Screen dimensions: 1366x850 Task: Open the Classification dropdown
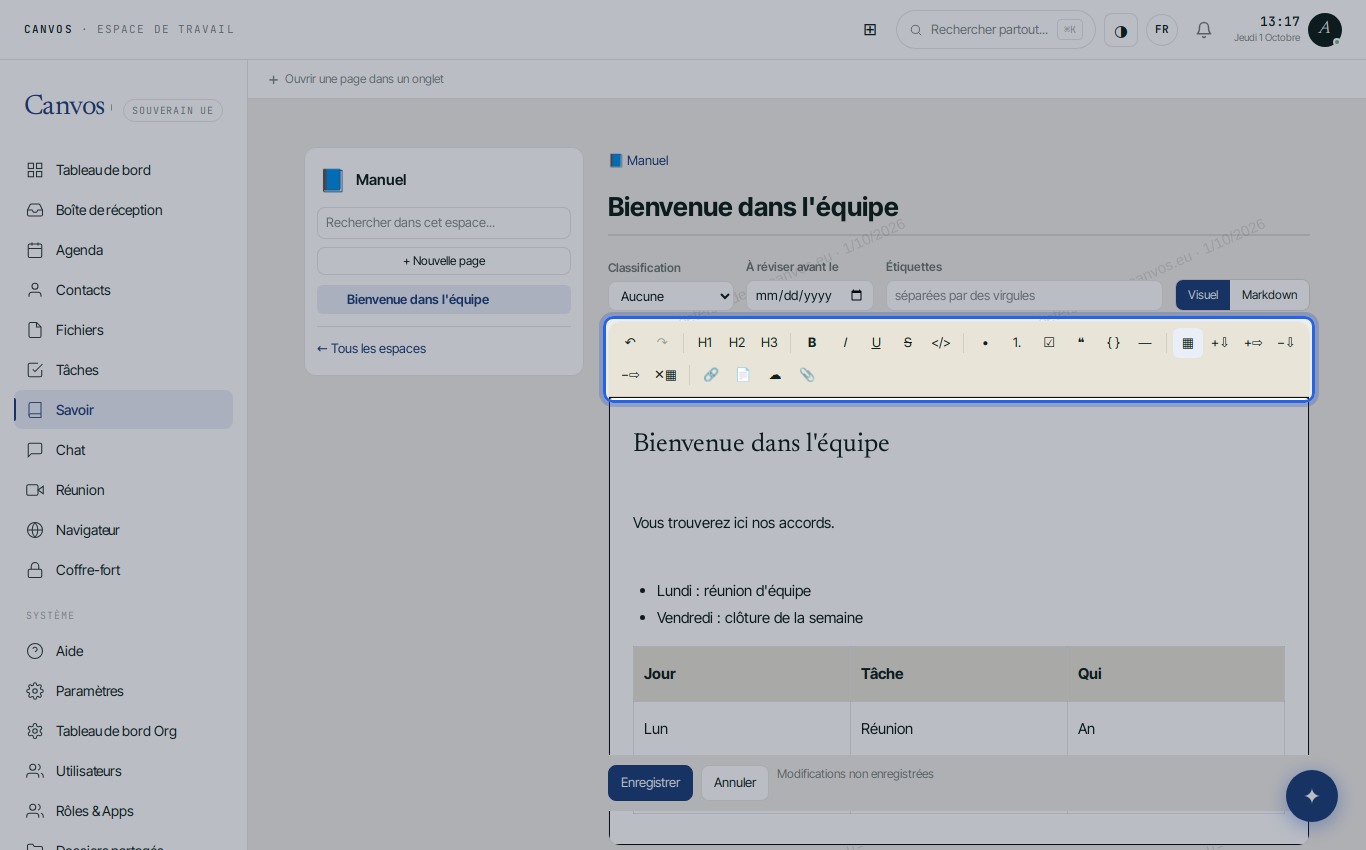(671, 296)
